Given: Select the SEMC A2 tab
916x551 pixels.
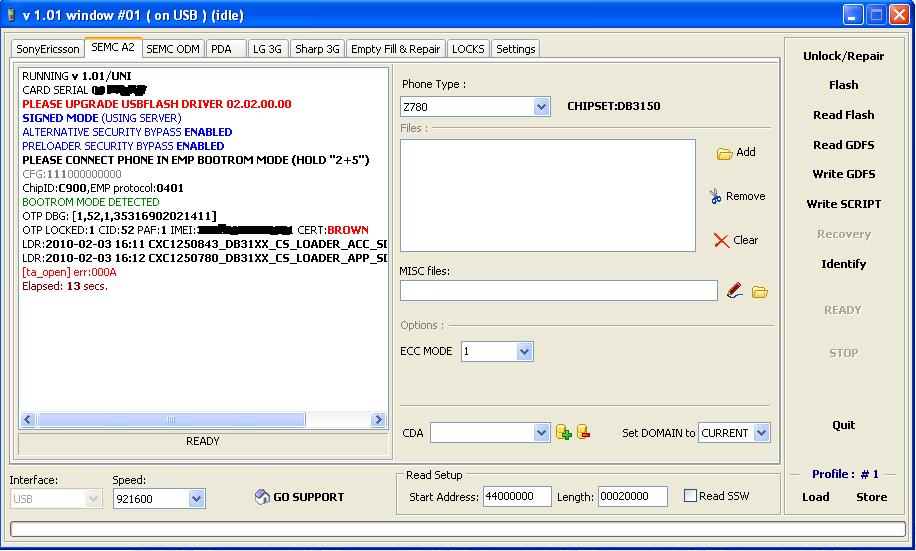Looking at the screenshot, I should click(113, 47).
